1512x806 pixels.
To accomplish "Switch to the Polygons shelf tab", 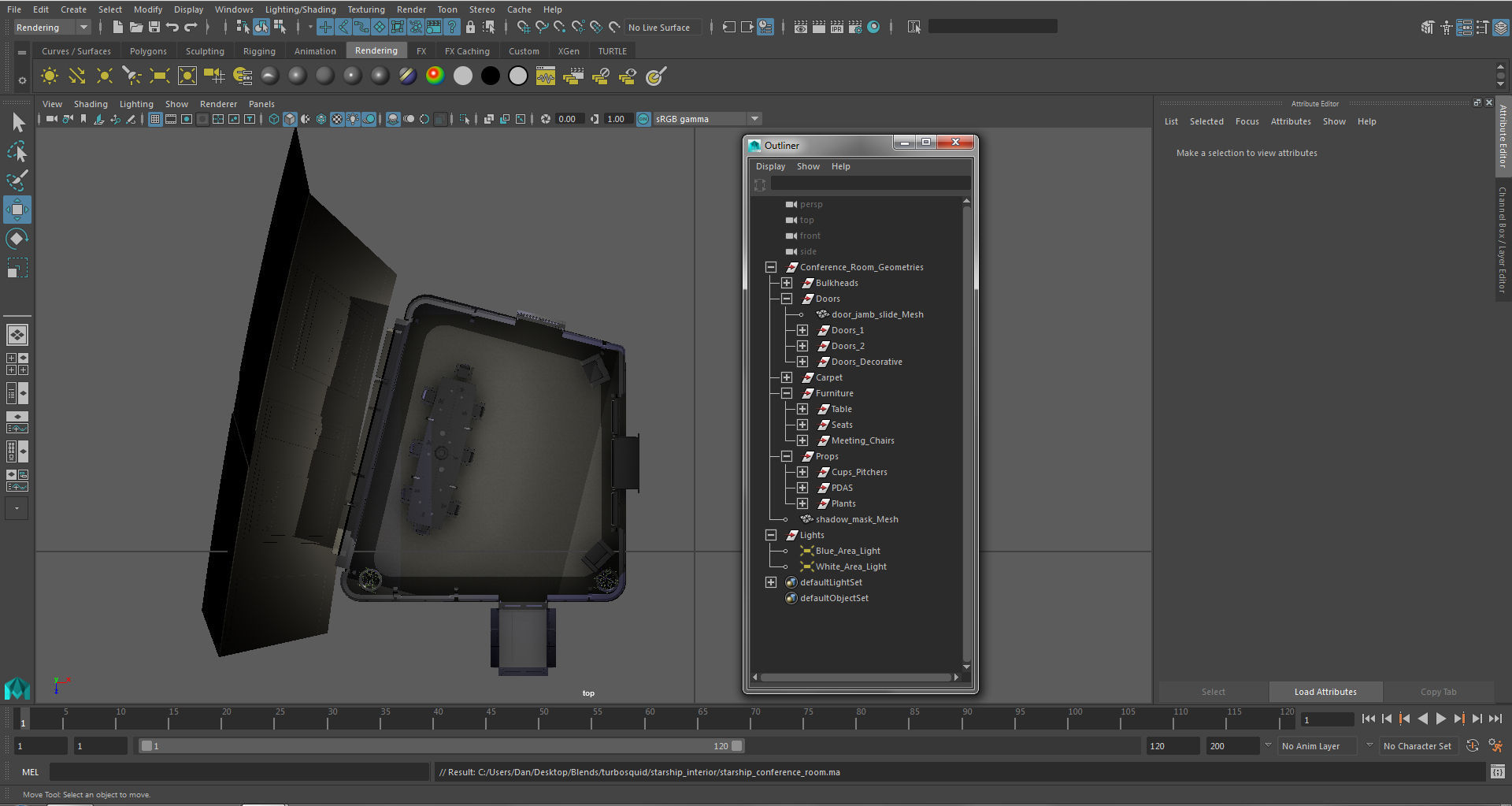I will click(x=148, y=51).
